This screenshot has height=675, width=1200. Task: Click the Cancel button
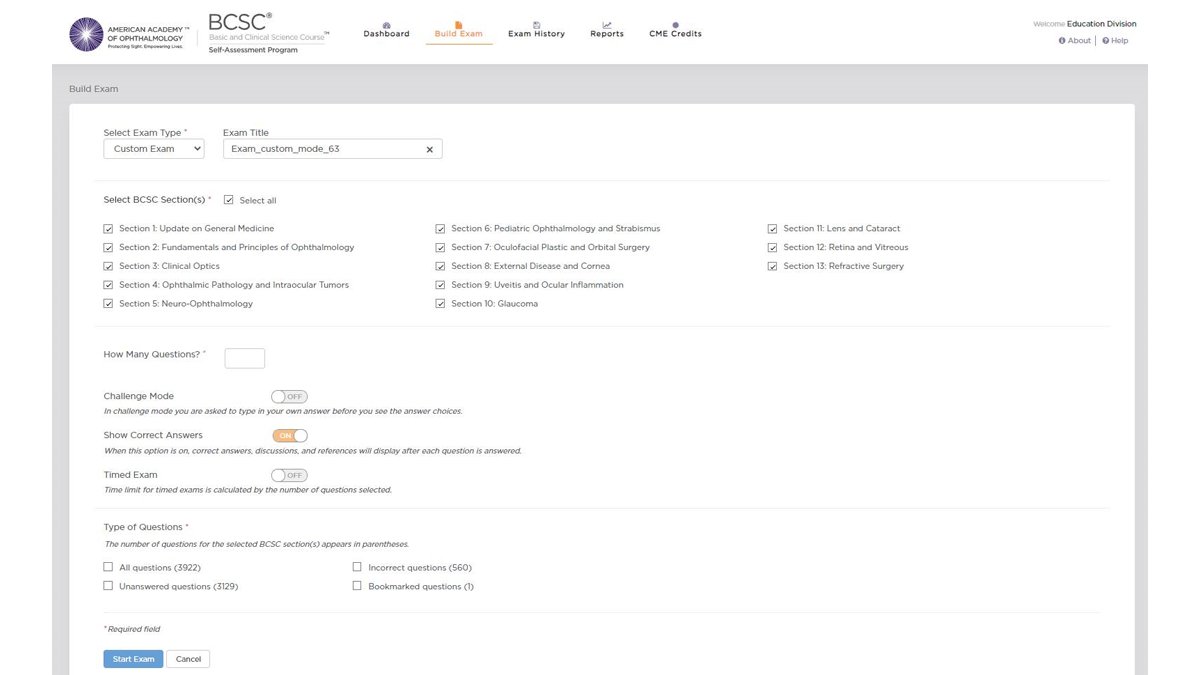[x=188, y=659]
